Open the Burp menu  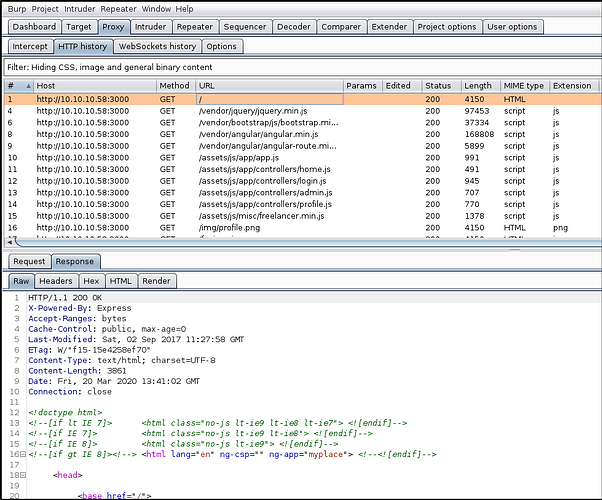[15, 8]
